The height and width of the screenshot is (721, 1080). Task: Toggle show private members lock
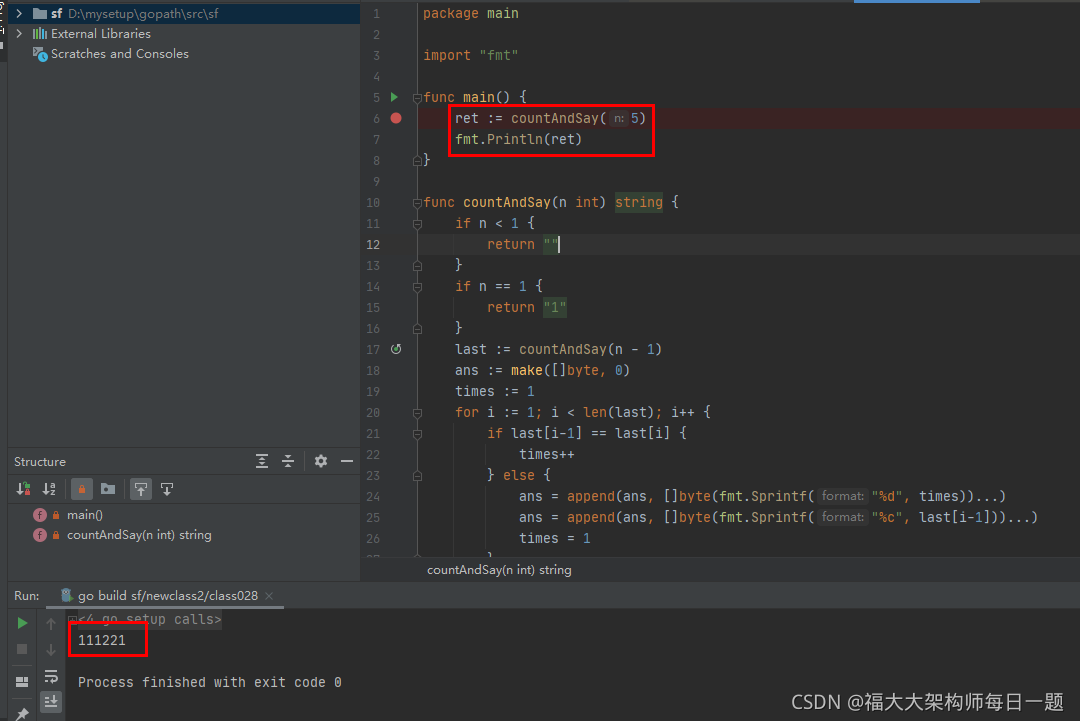pyautogui.click(x=82, y=489)
